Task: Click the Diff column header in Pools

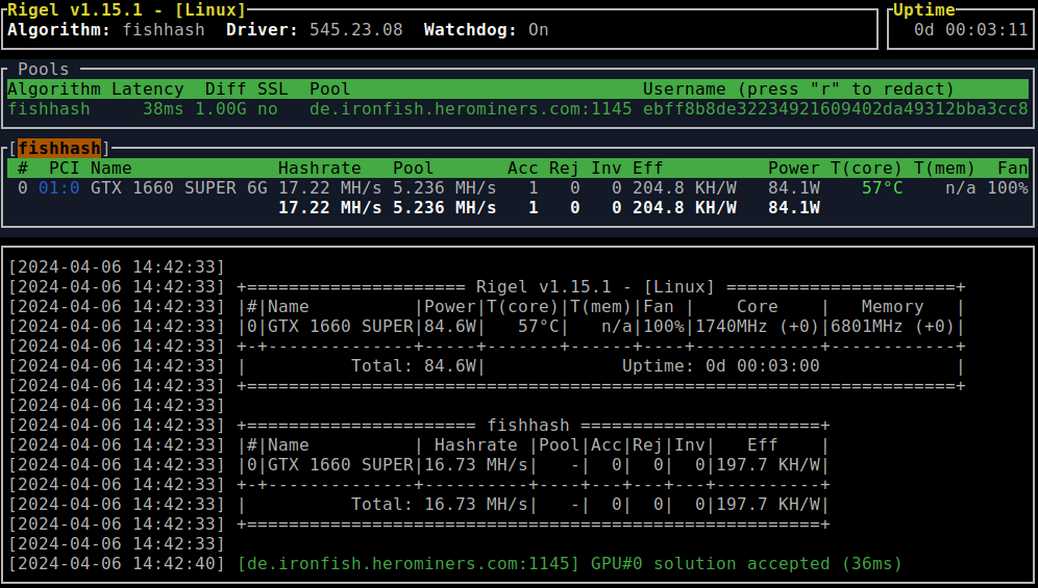Action: coord(225,89)
